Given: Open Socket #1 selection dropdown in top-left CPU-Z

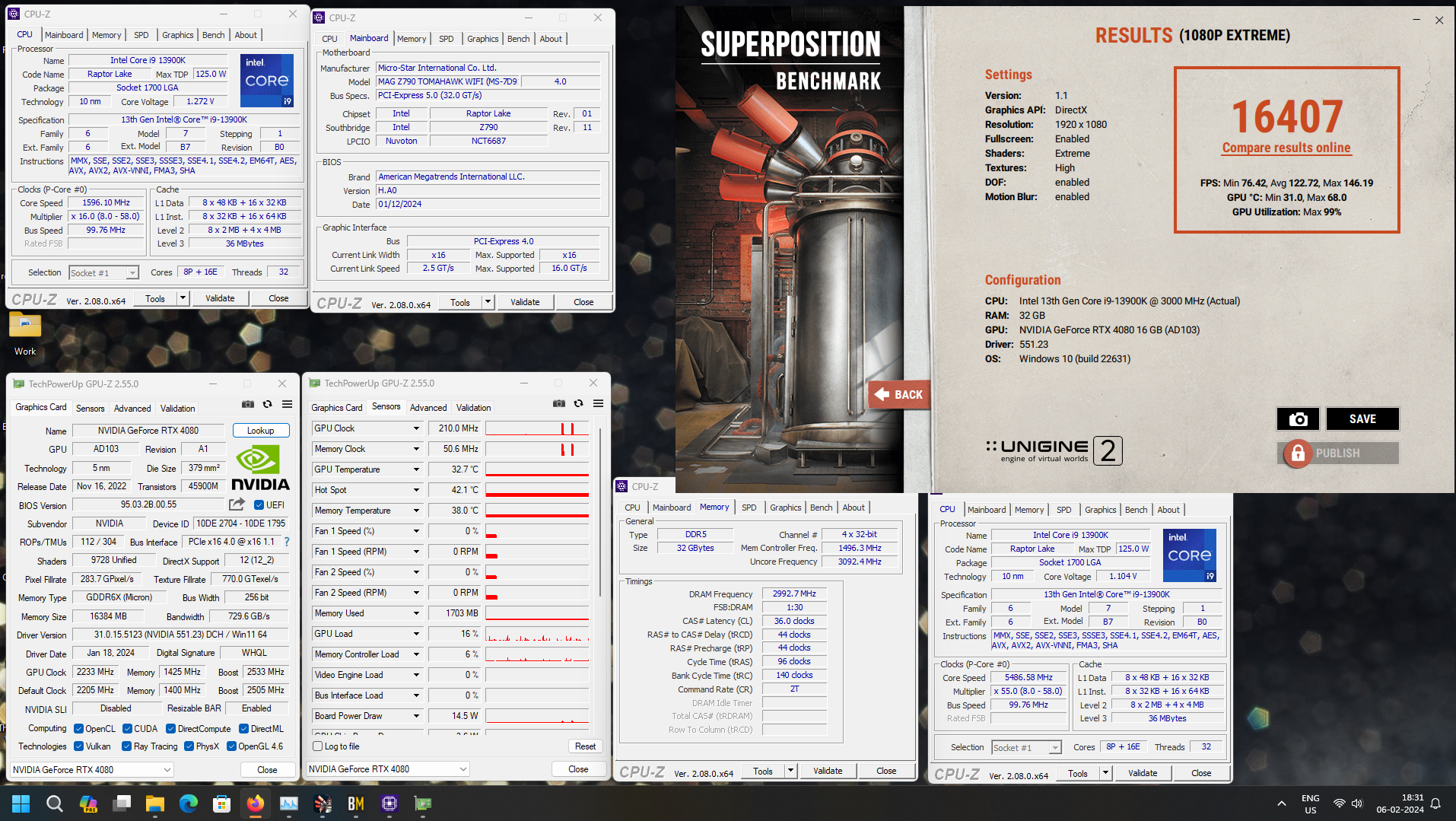Looking at the screenshot, I should 103,272.
